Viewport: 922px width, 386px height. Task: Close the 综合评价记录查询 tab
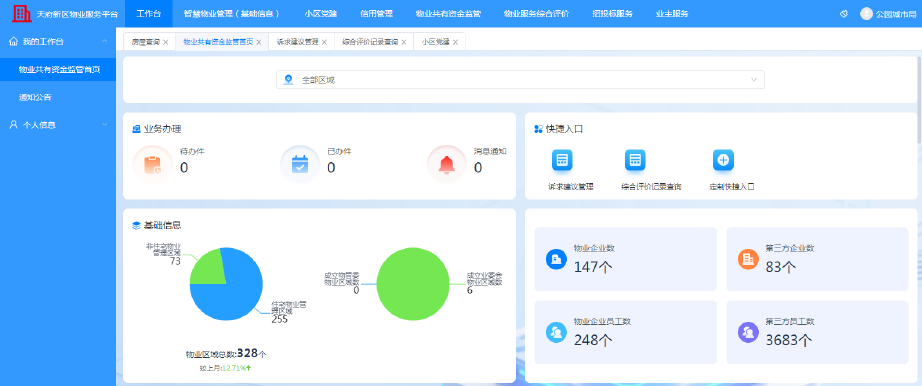pos(404,42)
